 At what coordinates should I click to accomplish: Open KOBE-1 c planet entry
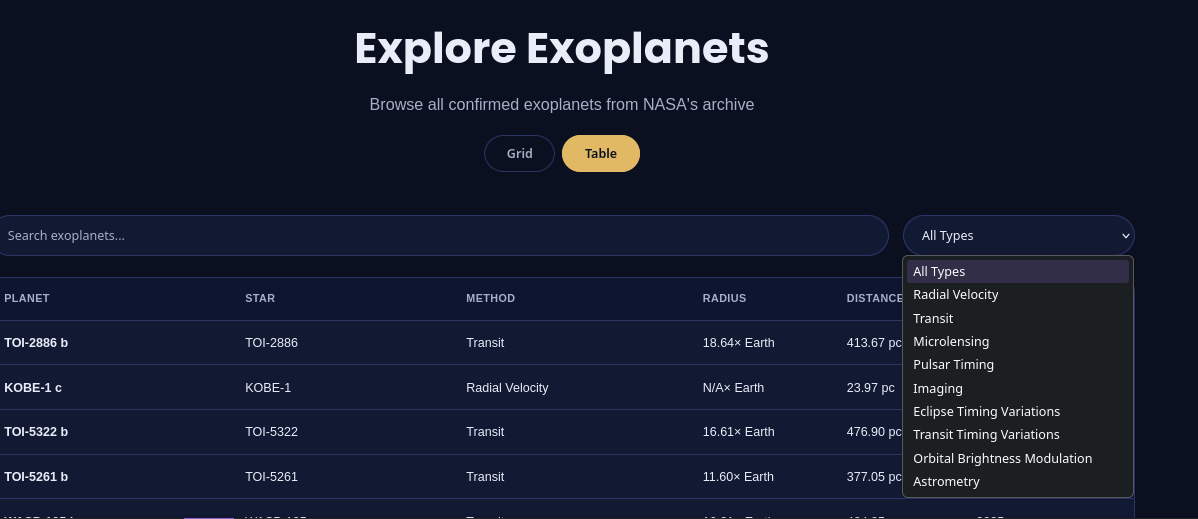pos(33,387)
